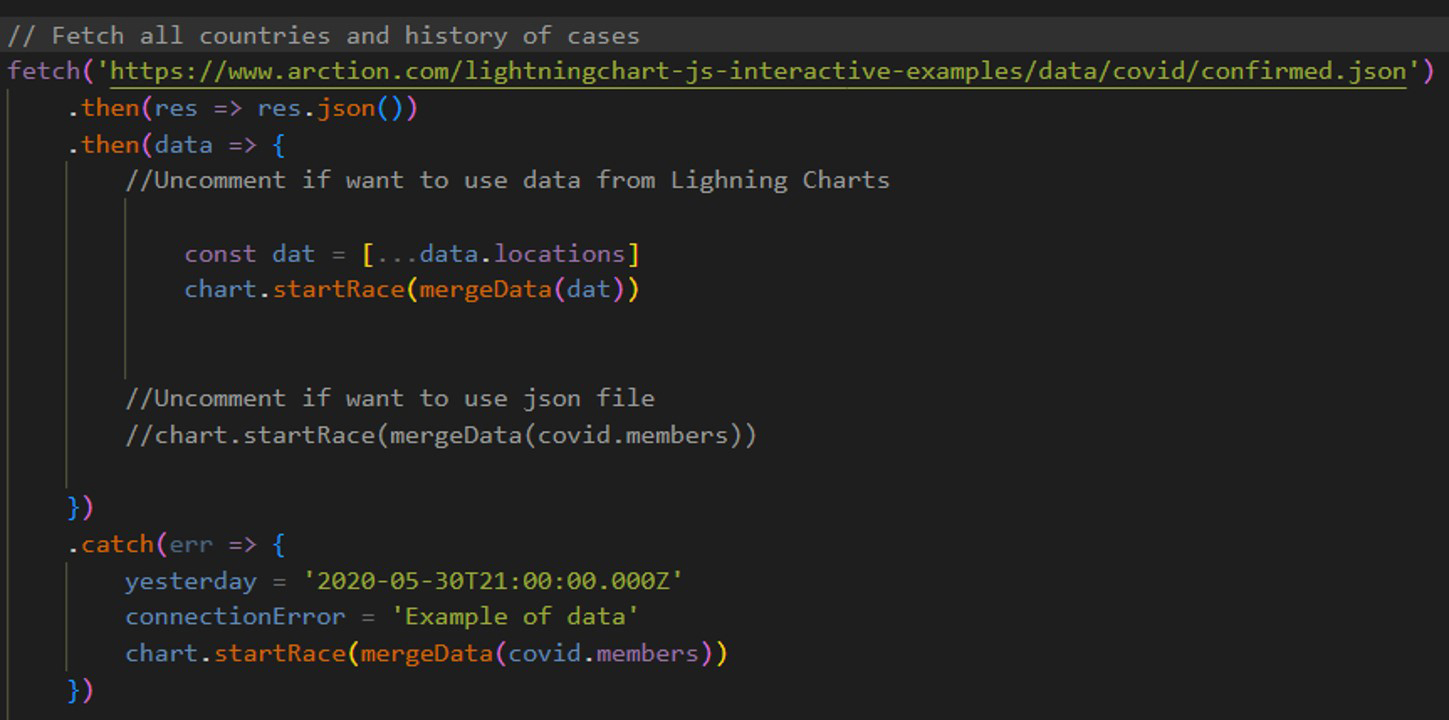Click the '.catch(err => {' line

pyautogui.click(x=177, y=545)
